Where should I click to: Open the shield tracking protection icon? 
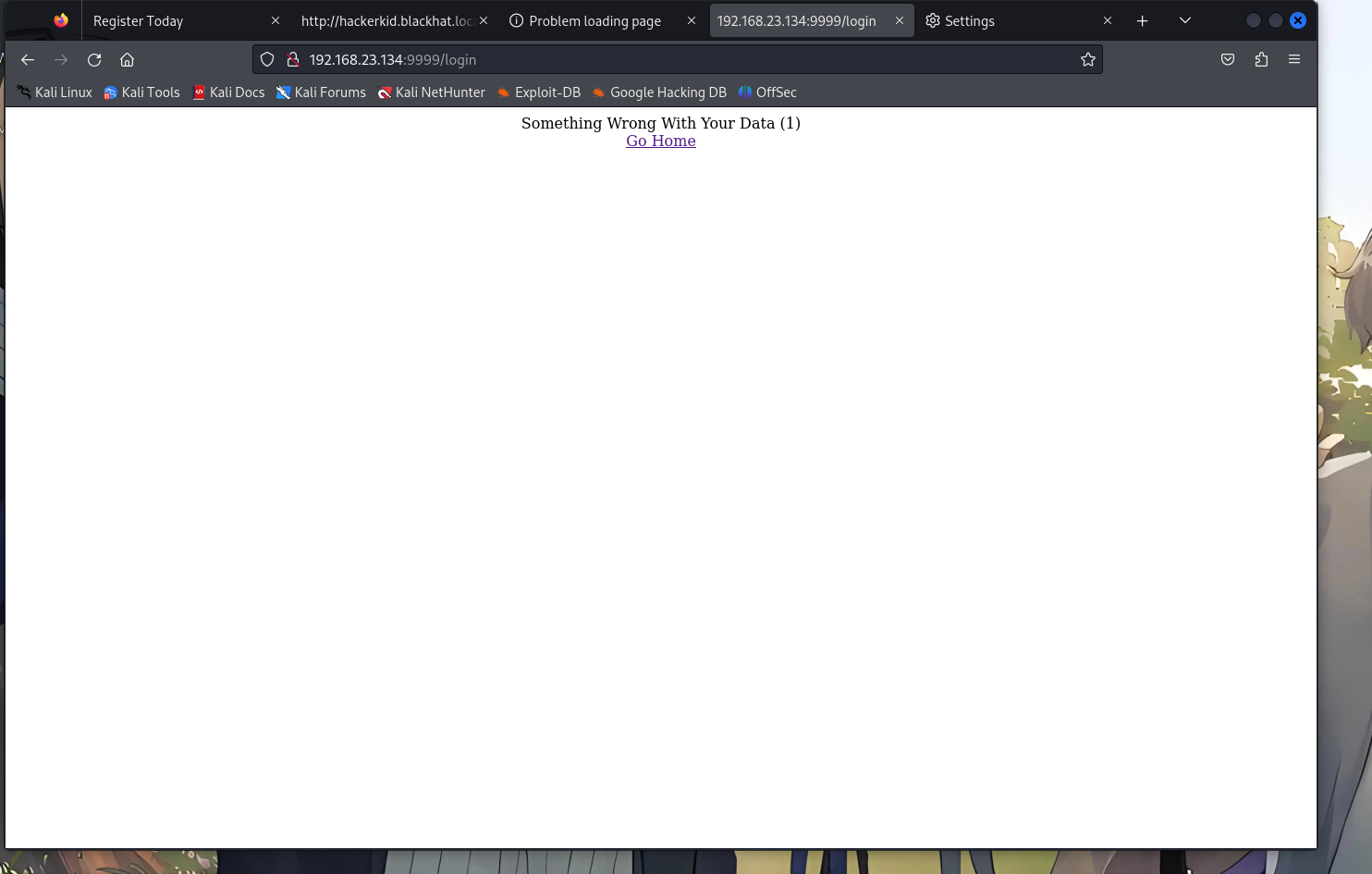(267, 60)
